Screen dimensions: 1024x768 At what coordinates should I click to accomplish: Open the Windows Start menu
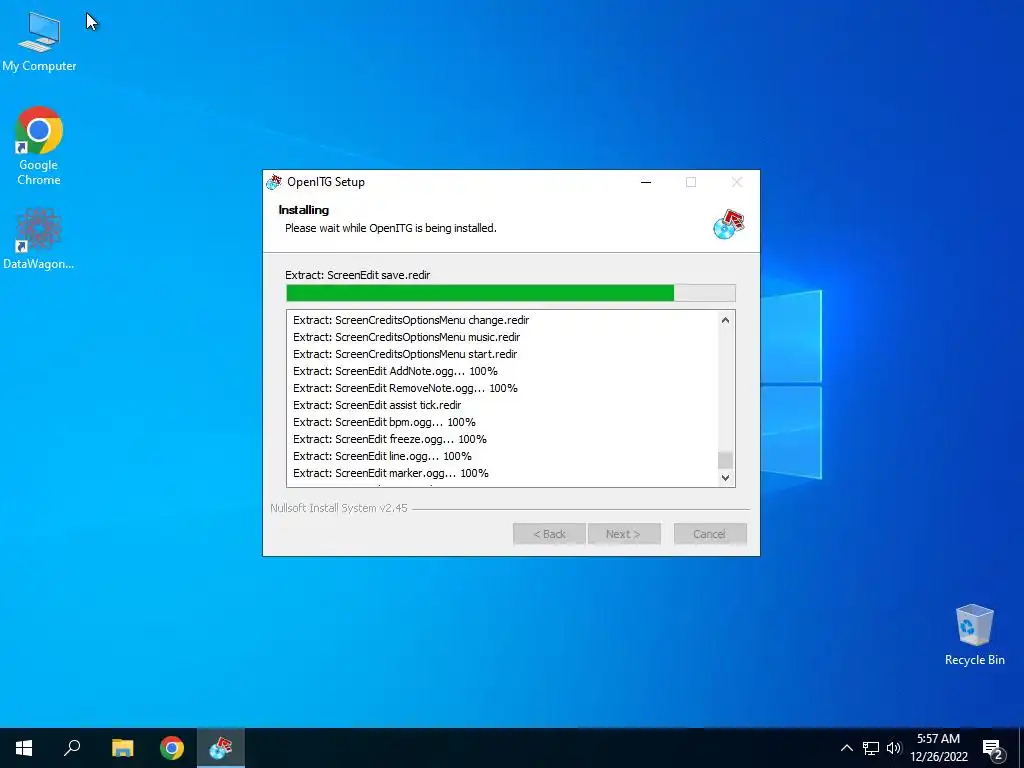[x=24, y=748]
